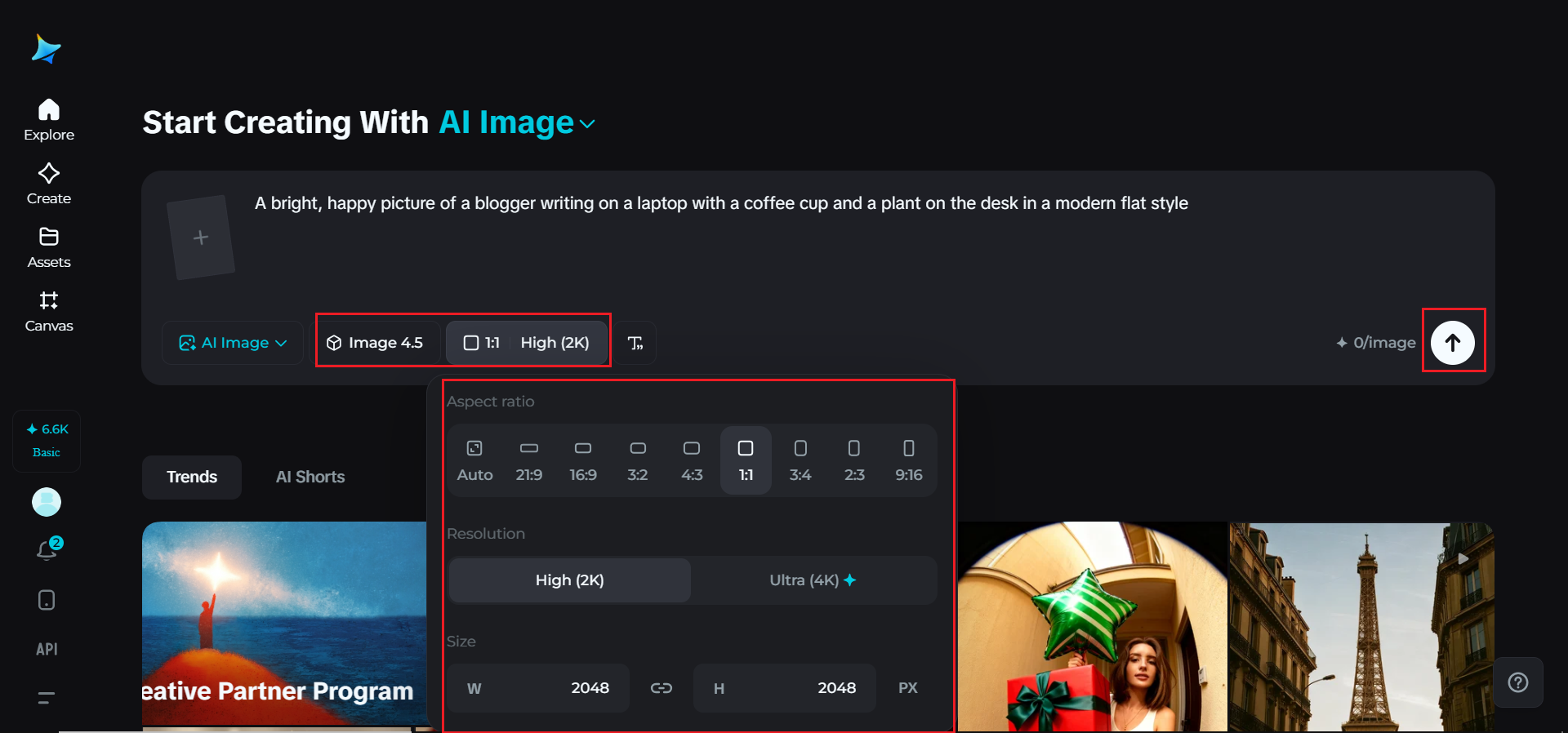Click the width size field
Viewport: 1568px width, 733px height.
538,688
